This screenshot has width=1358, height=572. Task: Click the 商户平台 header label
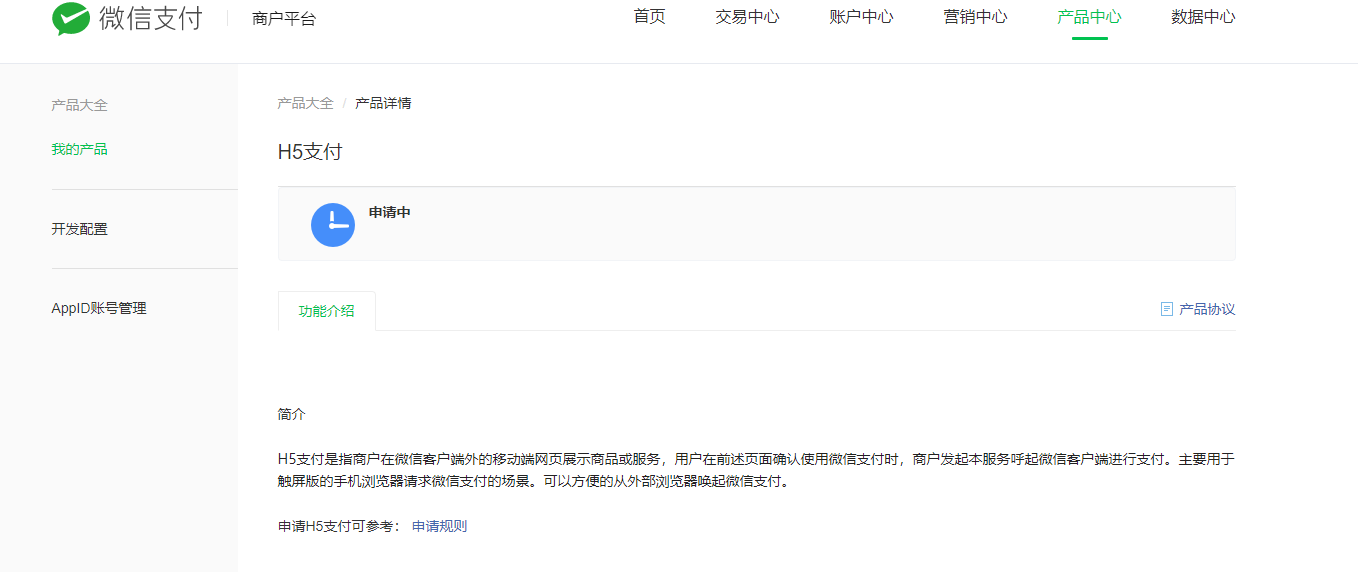click(284, 18)
